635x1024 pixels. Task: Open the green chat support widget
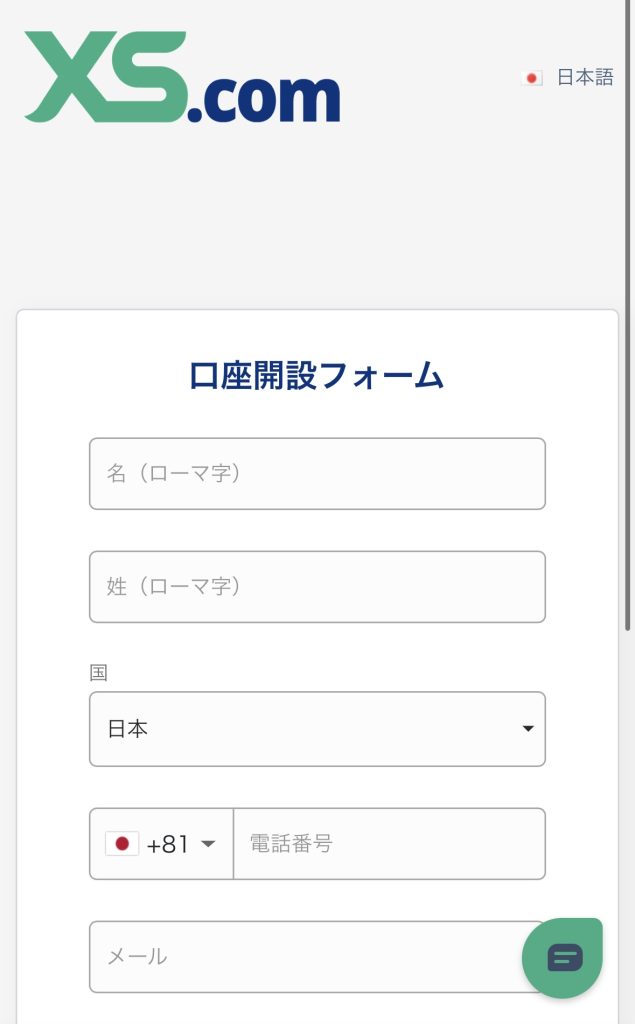[562, 958]
